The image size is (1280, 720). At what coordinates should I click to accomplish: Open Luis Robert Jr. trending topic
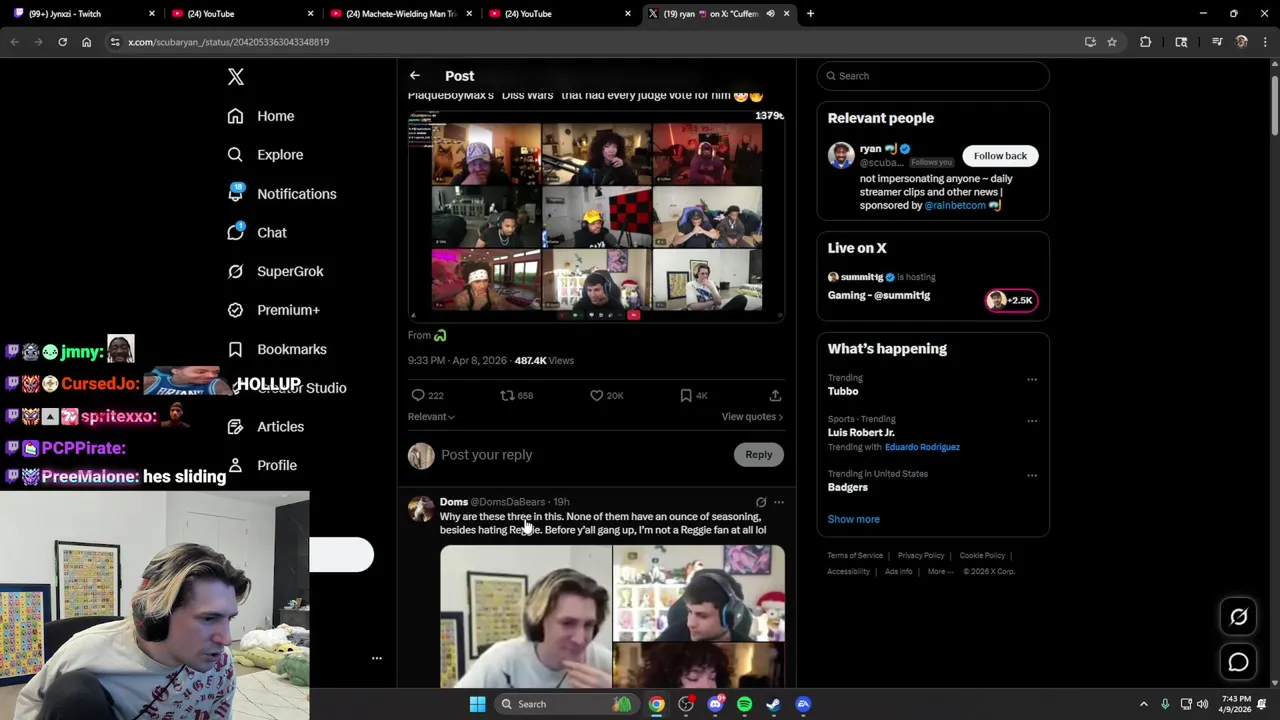pos(861,433)
